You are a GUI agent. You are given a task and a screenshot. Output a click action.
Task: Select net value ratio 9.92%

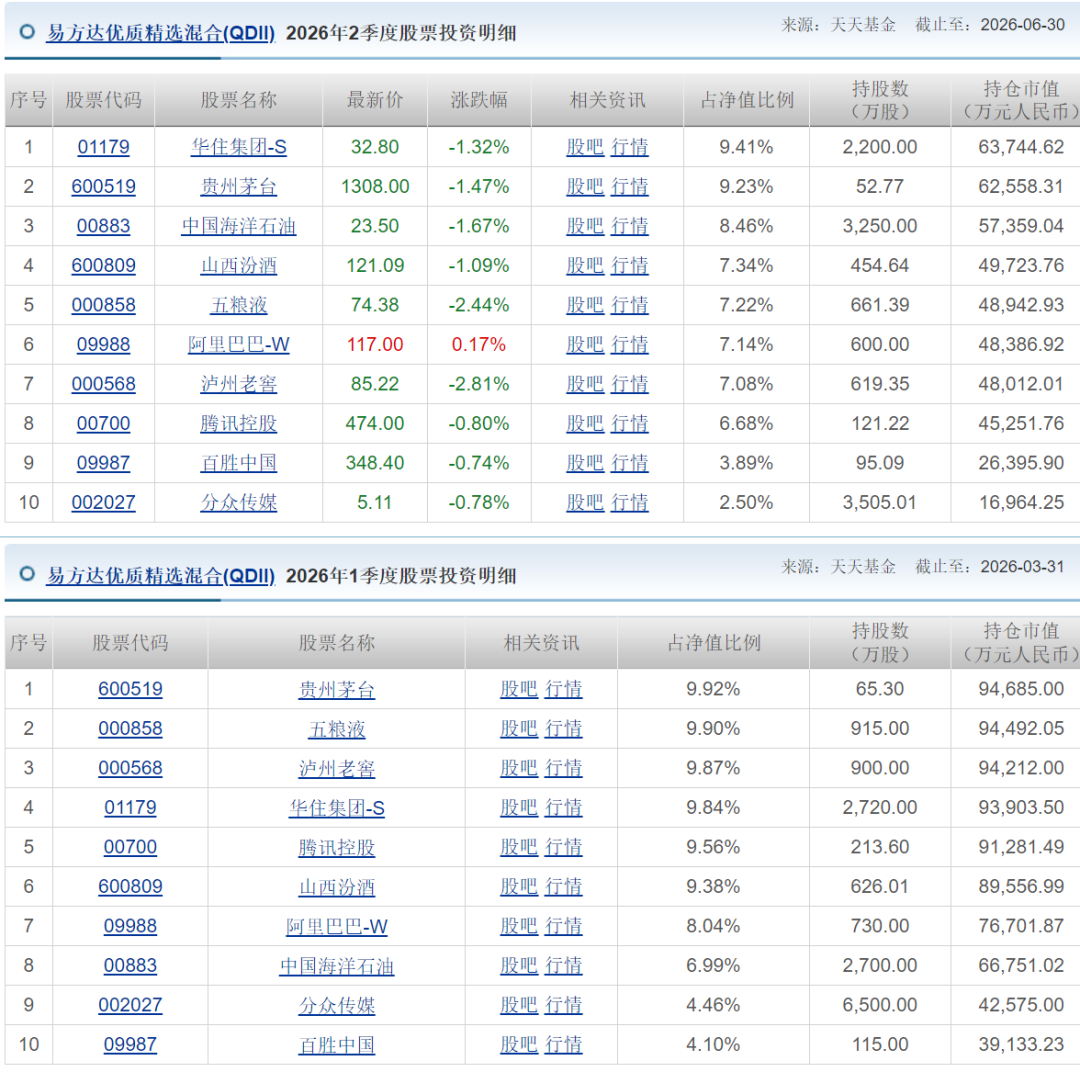(x=713, y=689)
